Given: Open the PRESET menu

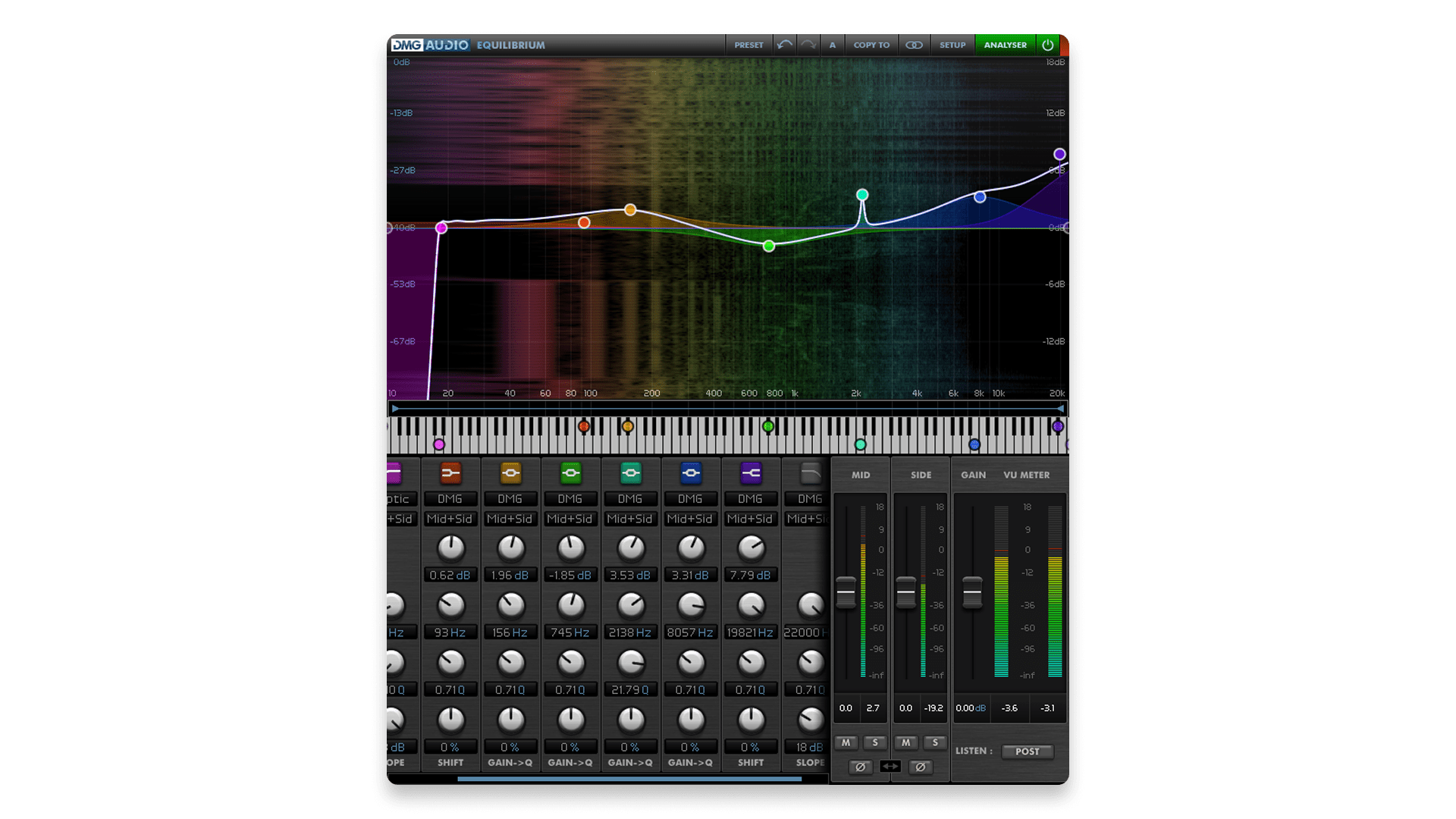Looking at the screenshot, I should click(x=748, y=45).
